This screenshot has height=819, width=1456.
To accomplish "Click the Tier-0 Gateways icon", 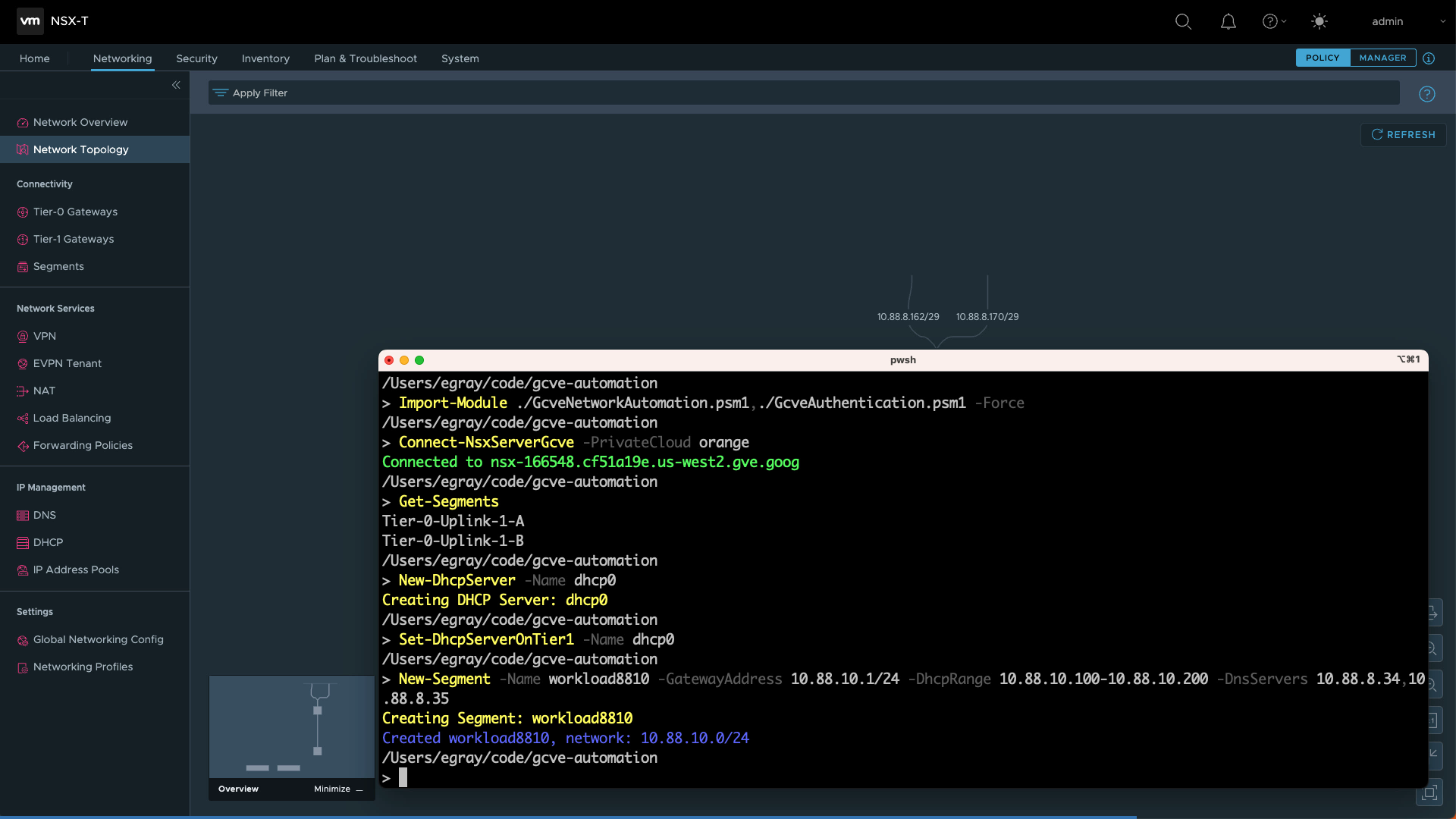I will point(23,212).
